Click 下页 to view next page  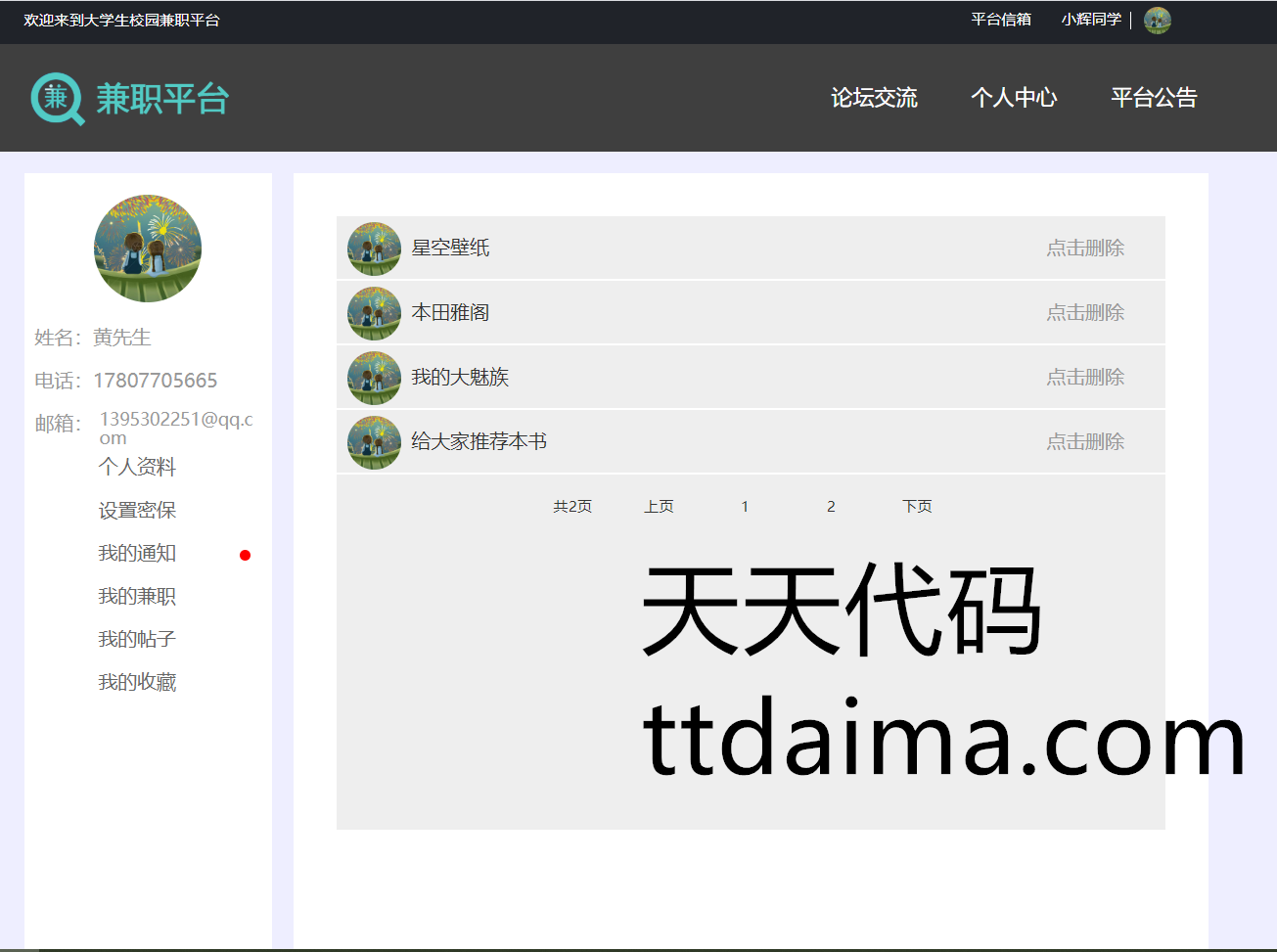917,507
